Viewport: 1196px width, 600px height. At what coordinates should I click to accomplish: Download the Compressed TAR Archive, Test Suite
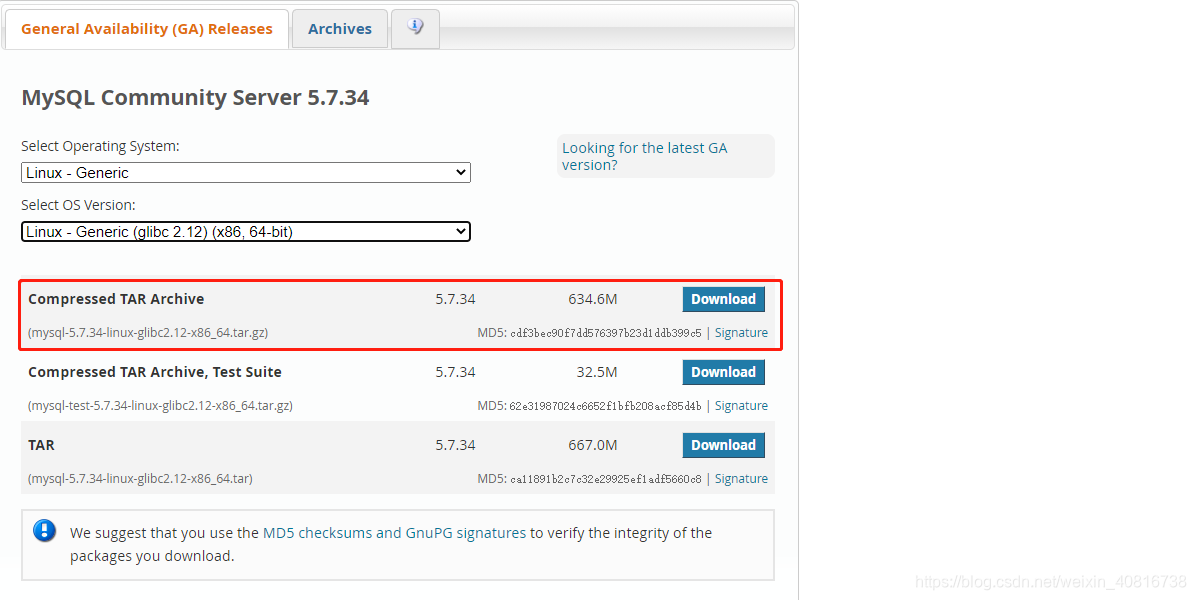[723, 372]
